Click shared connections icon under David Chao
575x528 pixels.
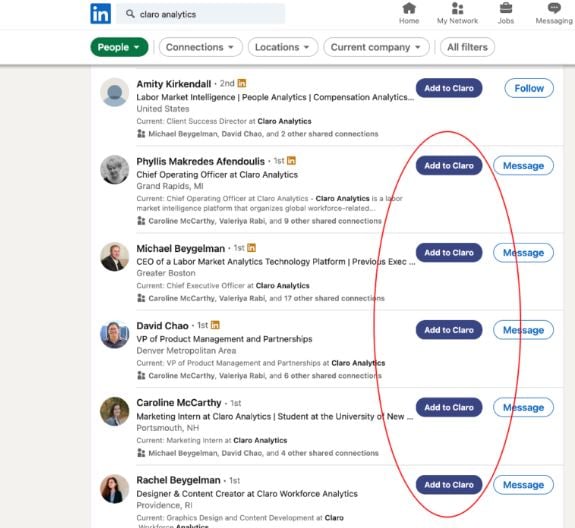coord(141,375)
